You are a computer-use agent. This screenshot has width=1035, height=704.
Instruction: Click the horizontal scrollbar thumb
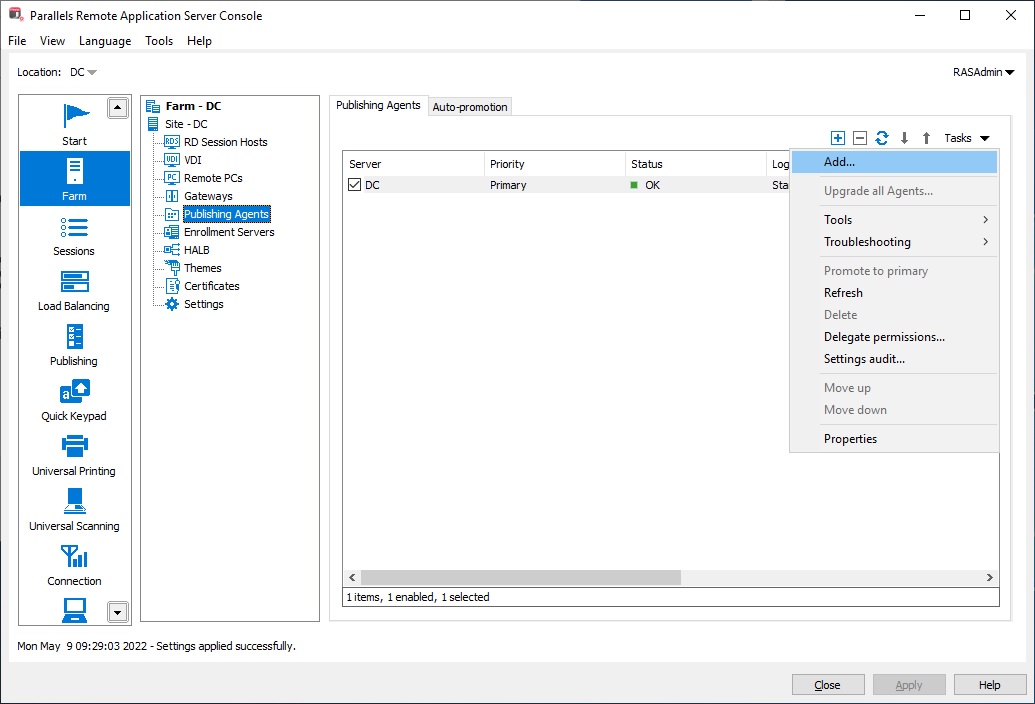pos(521,577)
